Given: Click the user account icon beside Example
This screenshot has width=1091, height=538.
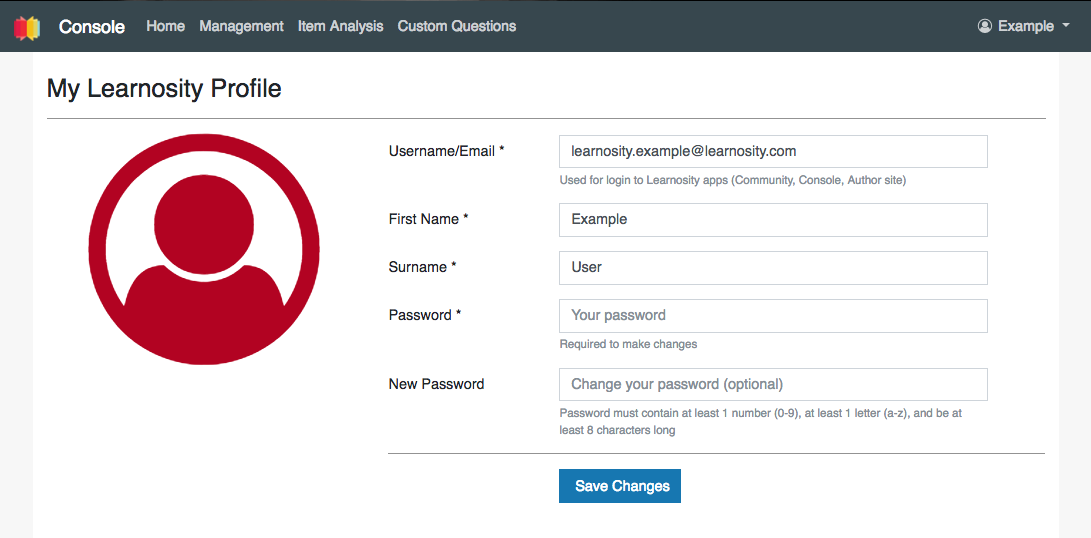Looking at the screenshot, I should pyautogui.click(x=984, y=26).
